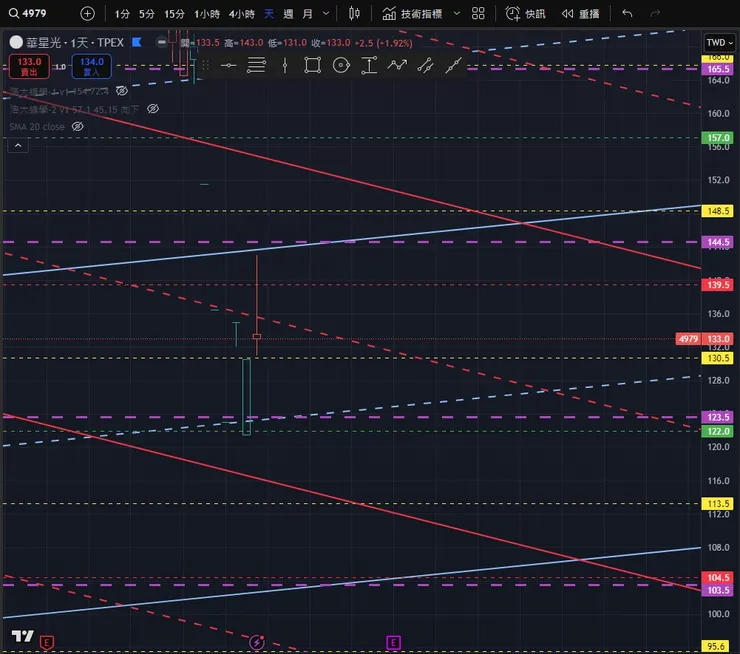Expand the indicators favorites dropdown arrow

click(x=456, y=14)
